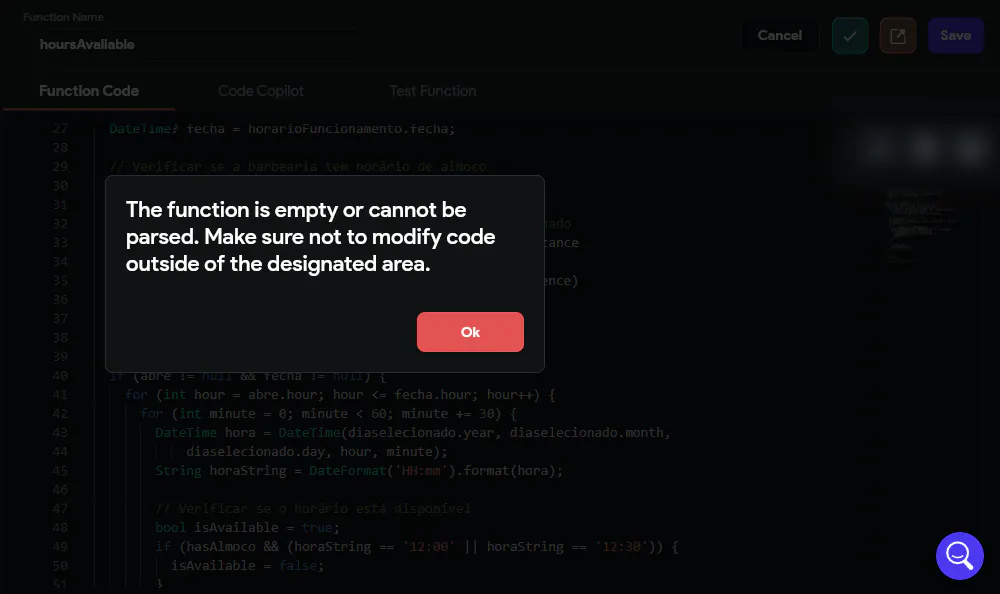Screen dimensions: 1000x594
Task: Click line 48 'bool isAvailable = true;'
Action: 247,528
